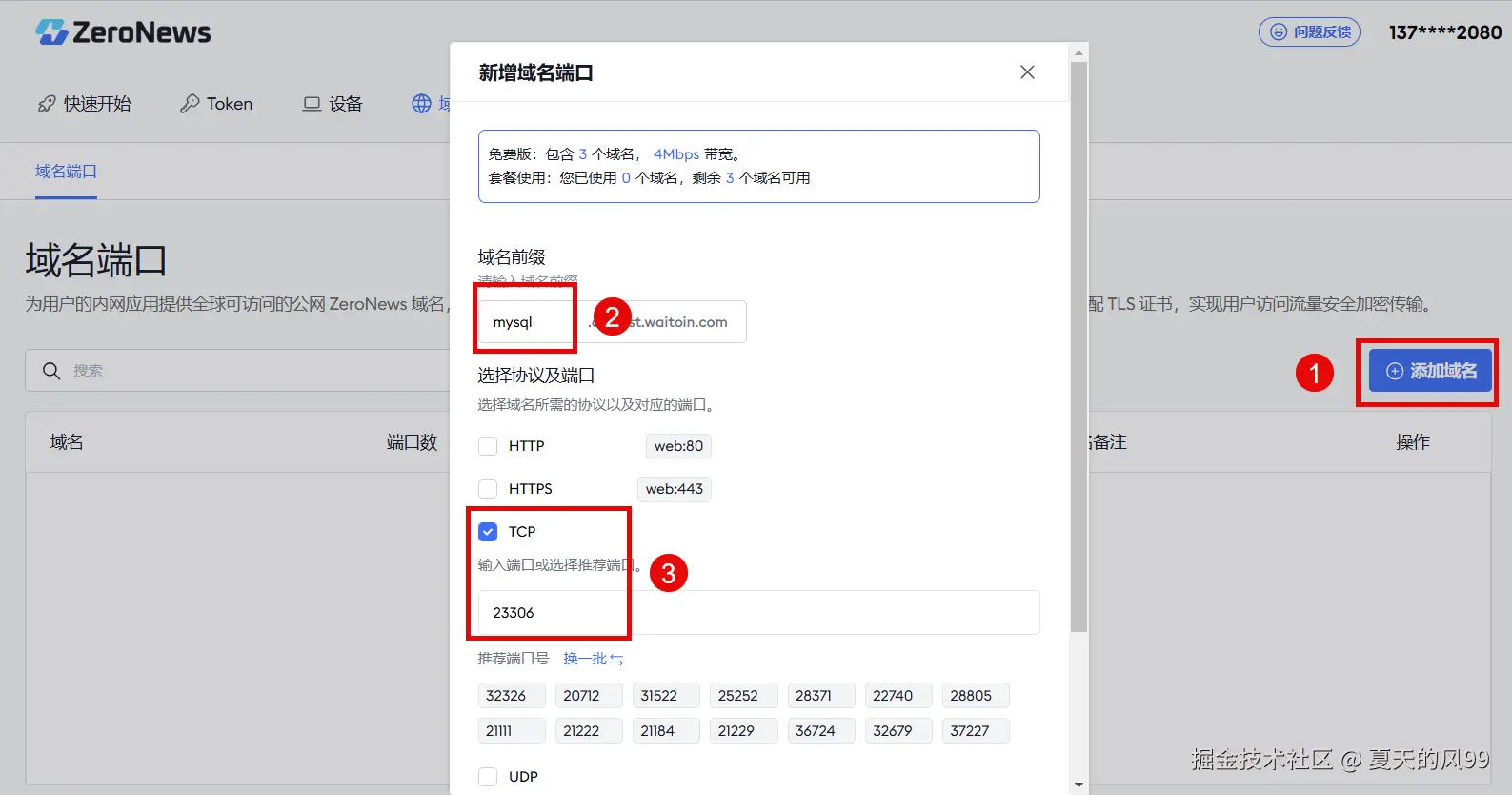Image resolution: width=1512 pixels, height=795 pixels.
Task: Close the 新增域名端口 dialog
Action: pos(1027,72)
